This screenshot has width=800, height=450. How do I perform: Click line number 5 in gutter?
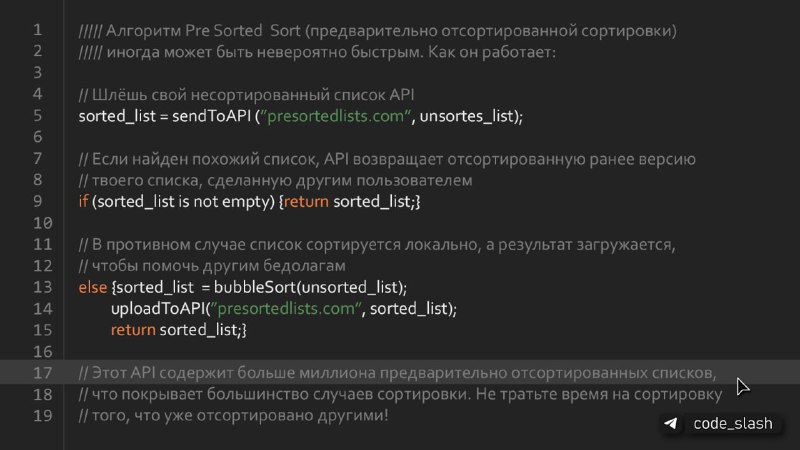click(38, 115)
